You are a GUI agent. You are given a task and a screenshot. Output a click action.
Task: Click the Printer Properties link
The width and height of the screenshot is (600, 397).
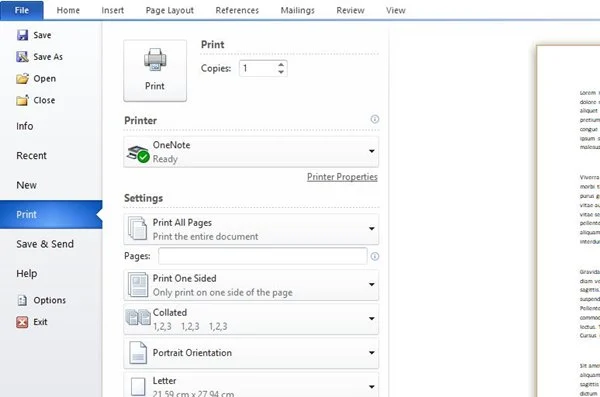[342, 177]
